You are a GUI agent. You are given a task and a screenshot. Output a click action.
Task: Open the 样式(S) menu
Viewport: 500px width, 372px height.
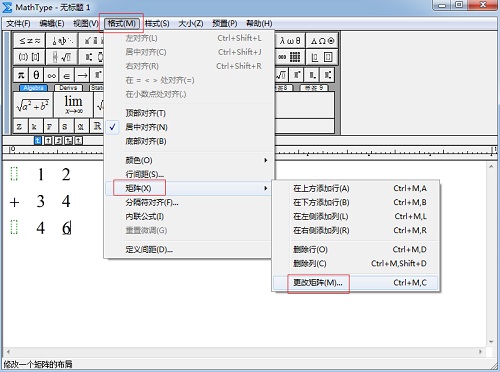pyautogui.click(x=157, y=23)
